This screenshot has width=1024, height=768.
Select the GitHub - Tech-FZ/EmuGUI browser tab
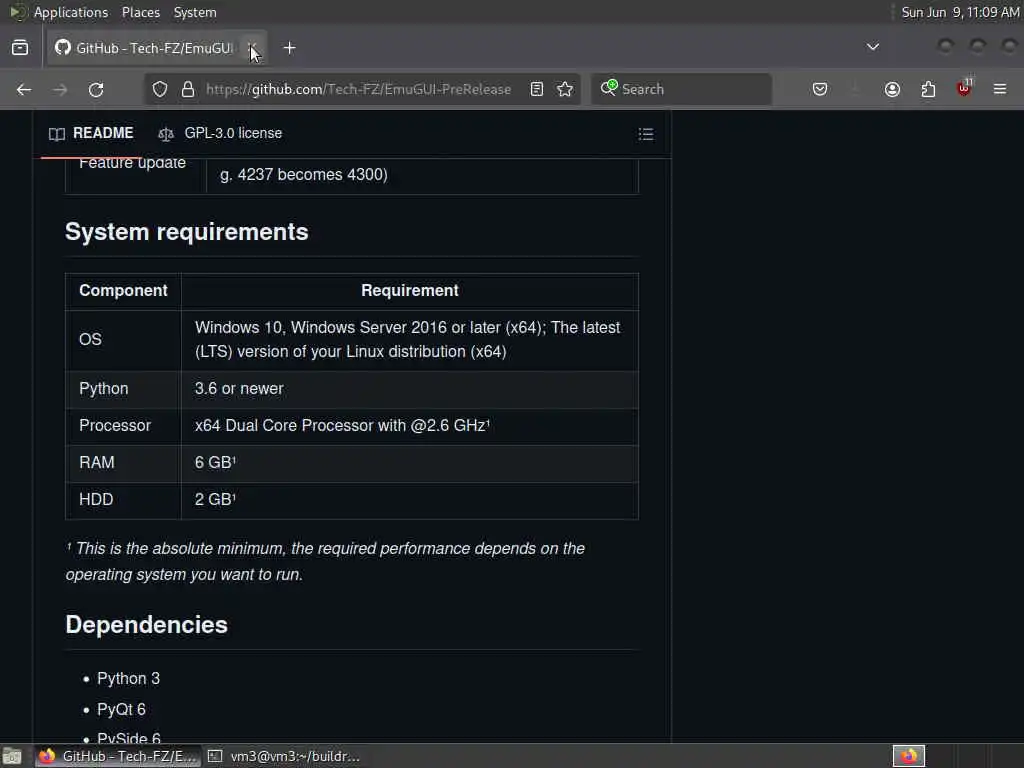(157, 48)
